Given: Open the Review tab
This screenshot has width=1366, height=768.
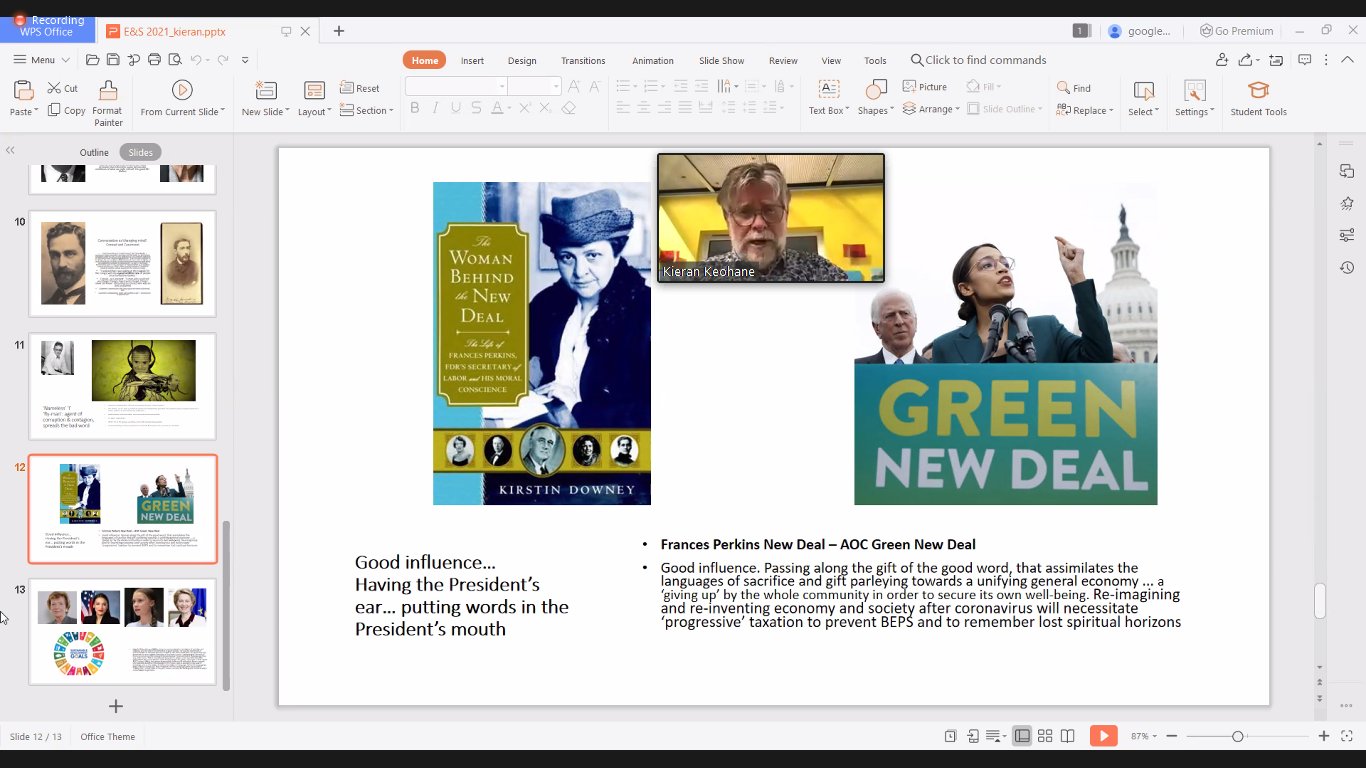Looking at the screenshot, I should 783,61.
